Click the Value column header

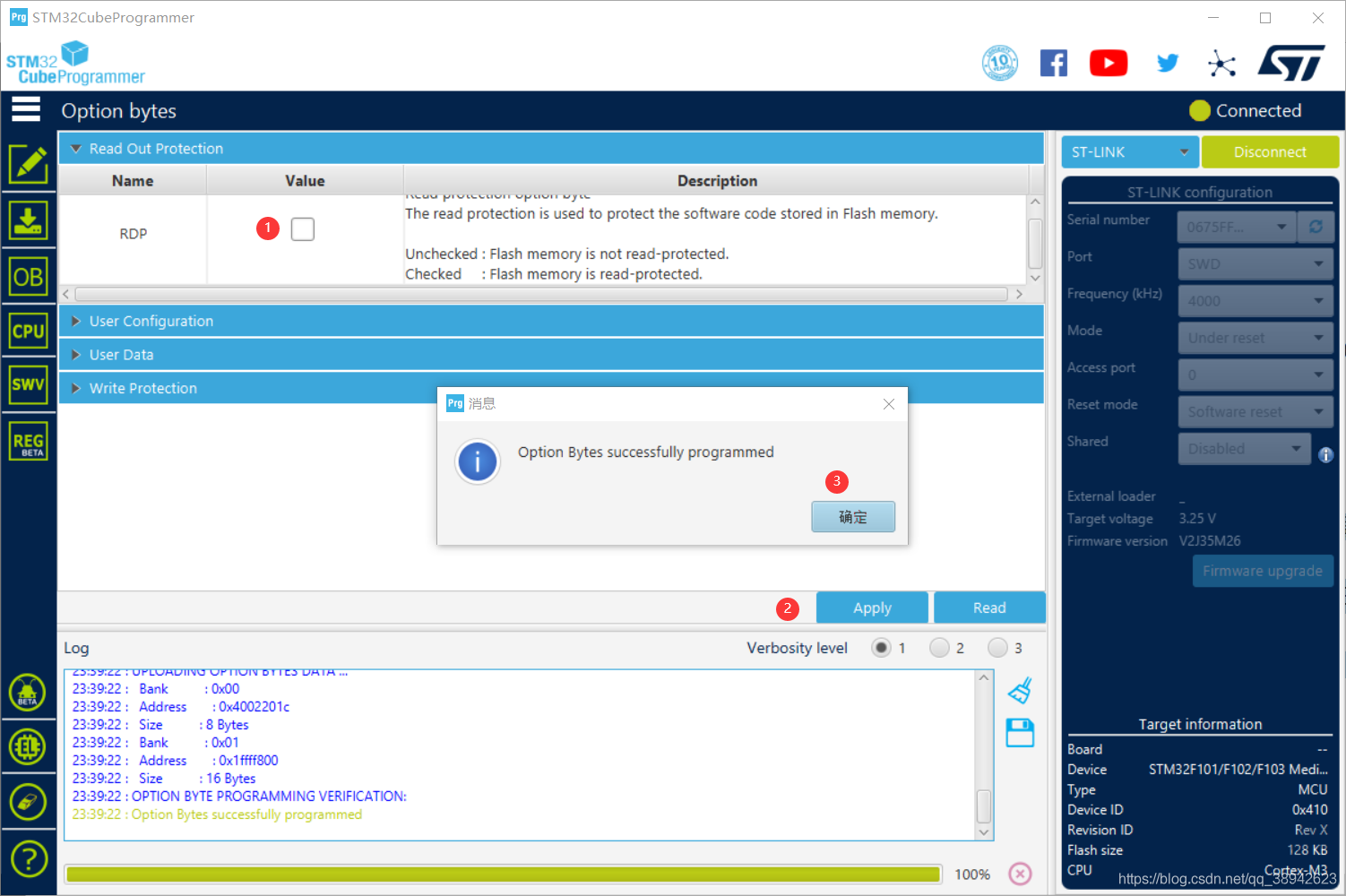point(305,181)
